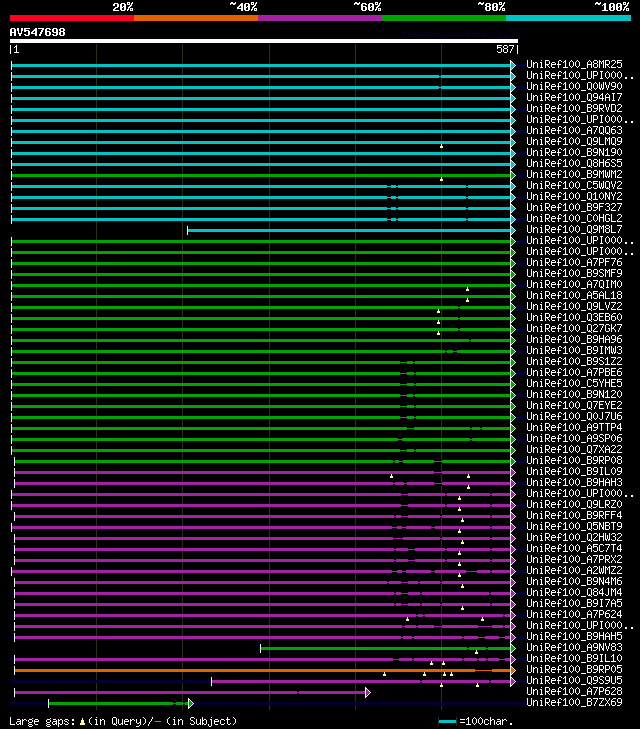640x729 pixels.
Task: Click the UniRef100_Q0J7U6 label
Action: click(x=574, y=417)
